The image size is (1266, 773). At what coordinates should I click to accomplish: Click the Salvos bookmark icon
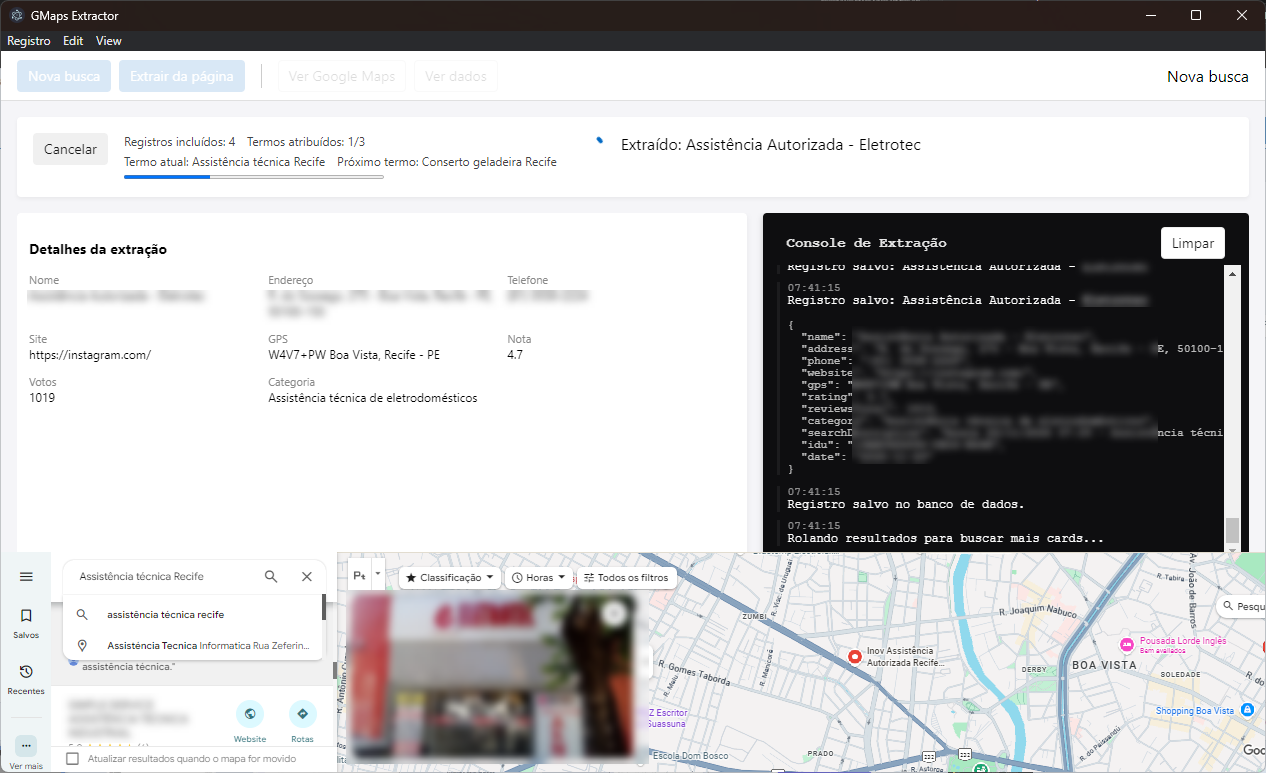click(26, 616)
